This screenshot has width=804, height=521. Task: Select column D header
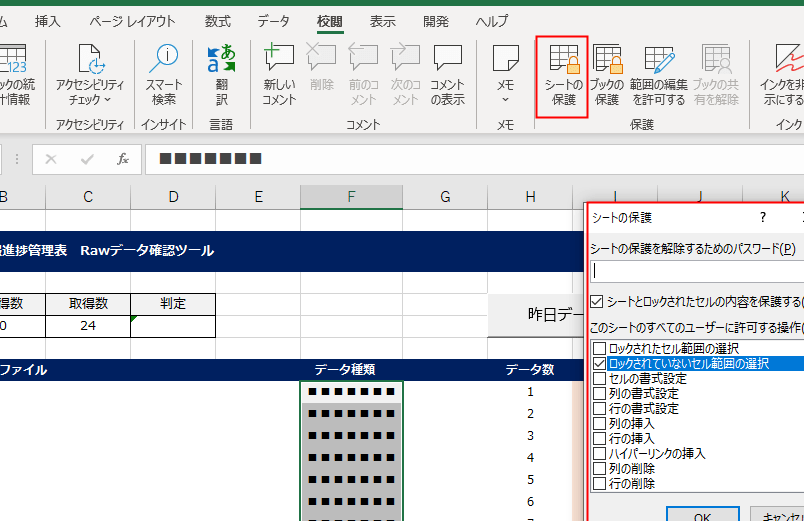(173, 197)
